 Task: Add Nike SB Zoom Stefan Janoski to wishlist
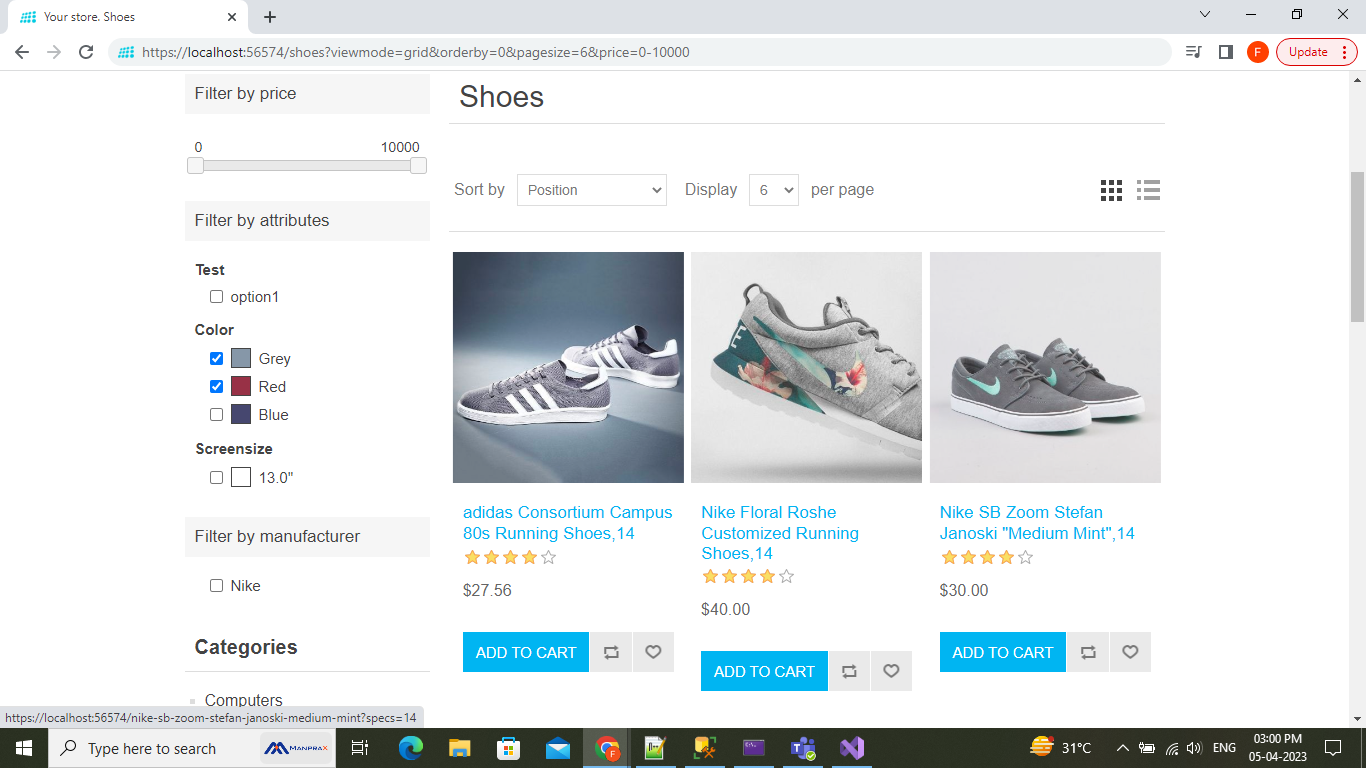click(1130, 651)
